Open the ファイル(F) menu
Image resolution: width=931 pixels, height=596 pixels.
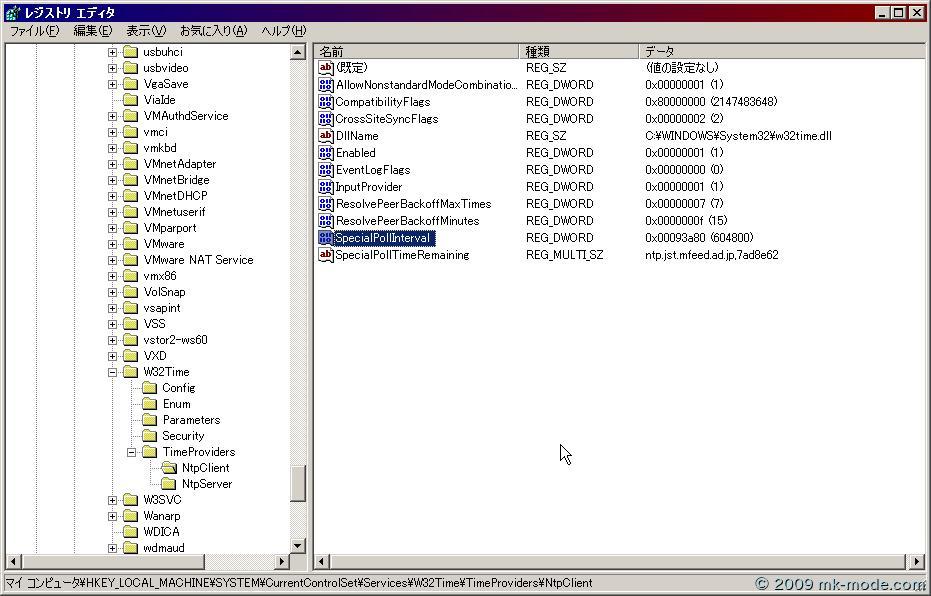coord(34,31)
